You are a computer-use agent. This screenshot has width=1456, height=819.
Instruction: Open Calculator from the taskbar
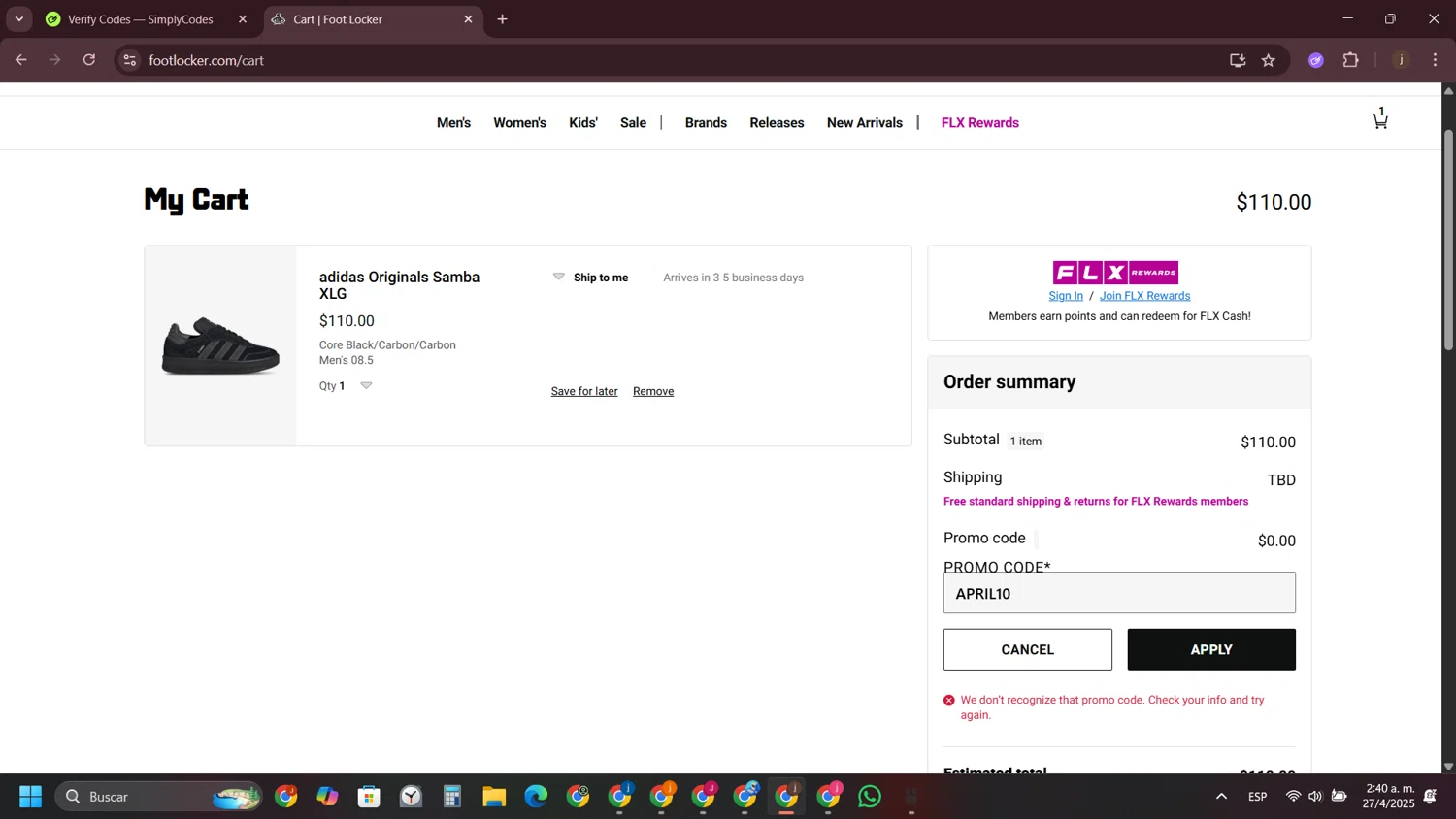click(x=452, y=797)
